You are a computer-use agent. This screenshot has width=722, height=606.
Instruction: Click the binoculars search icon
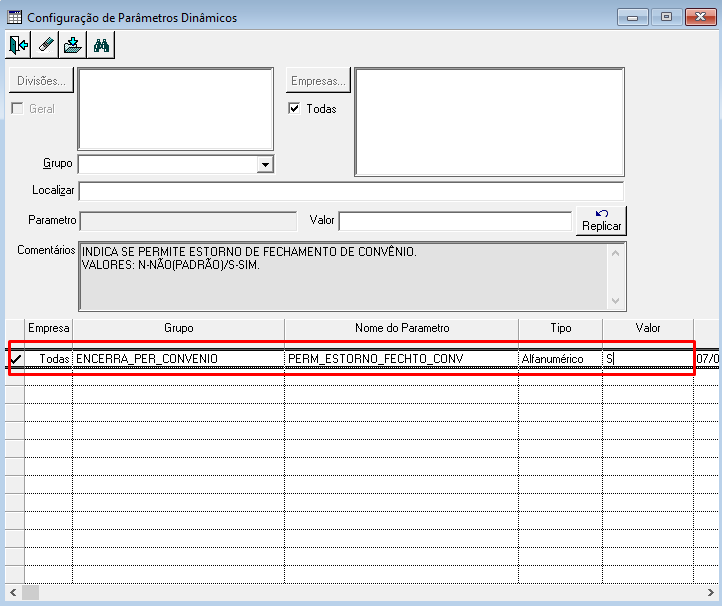click(x=101, y=45)
